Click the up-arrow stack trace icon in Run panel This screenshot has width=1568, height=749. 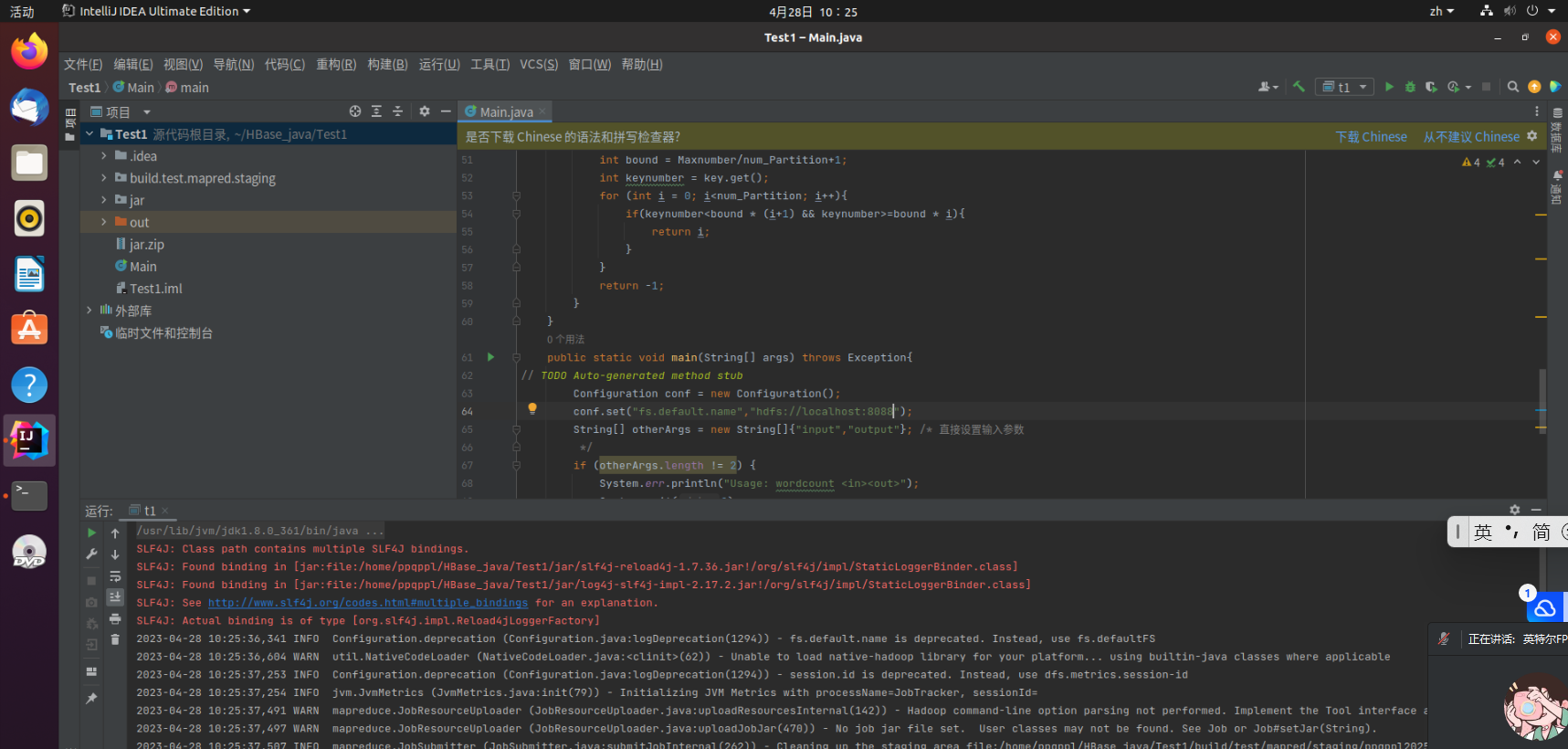pyautogui.click(x=115, y=533)
